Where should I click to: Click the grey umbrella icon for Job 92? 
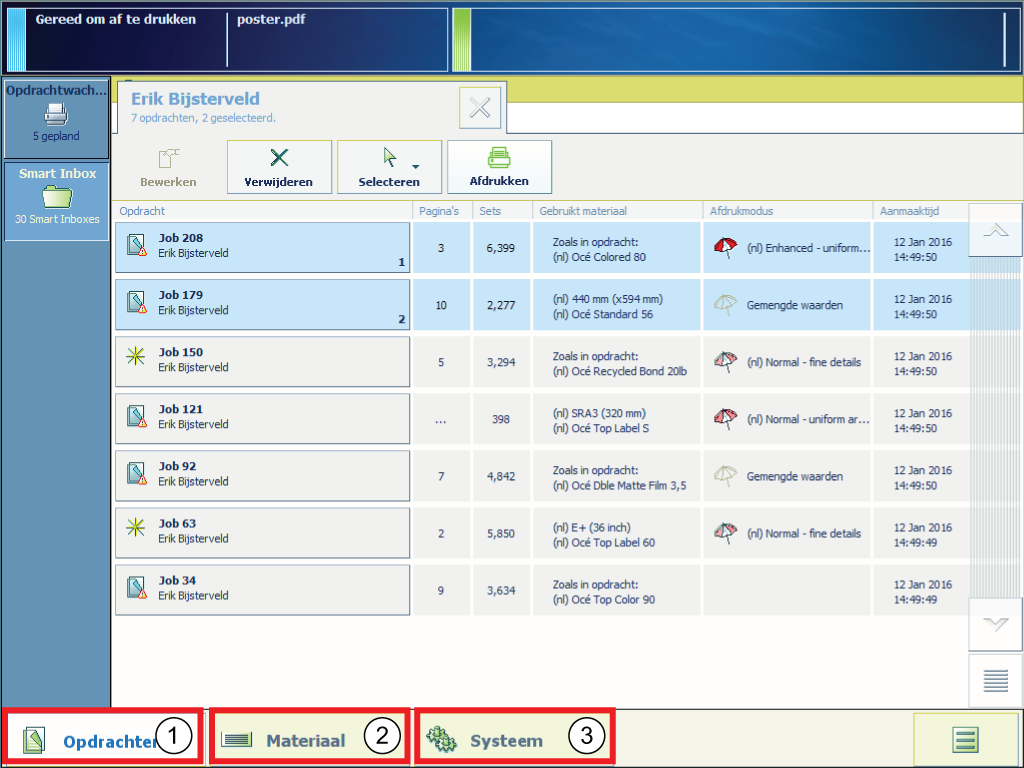point(726,476)
